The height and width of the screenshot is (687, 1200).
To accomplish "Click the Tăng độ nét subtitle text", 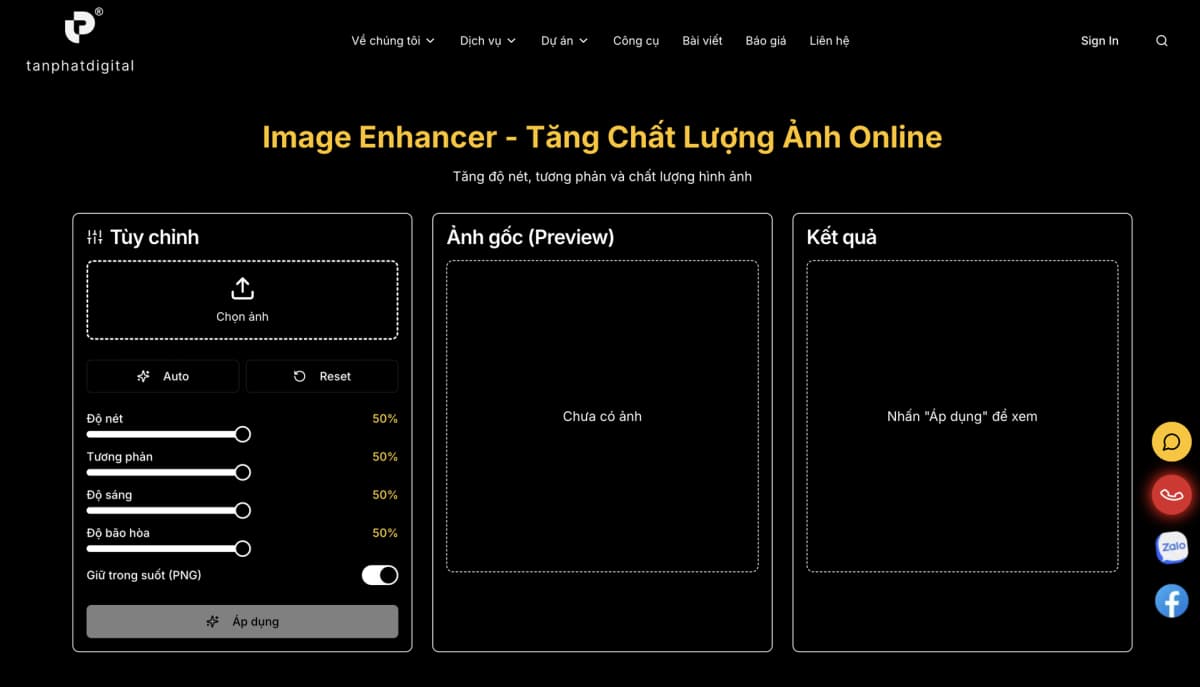I will 602,177.
